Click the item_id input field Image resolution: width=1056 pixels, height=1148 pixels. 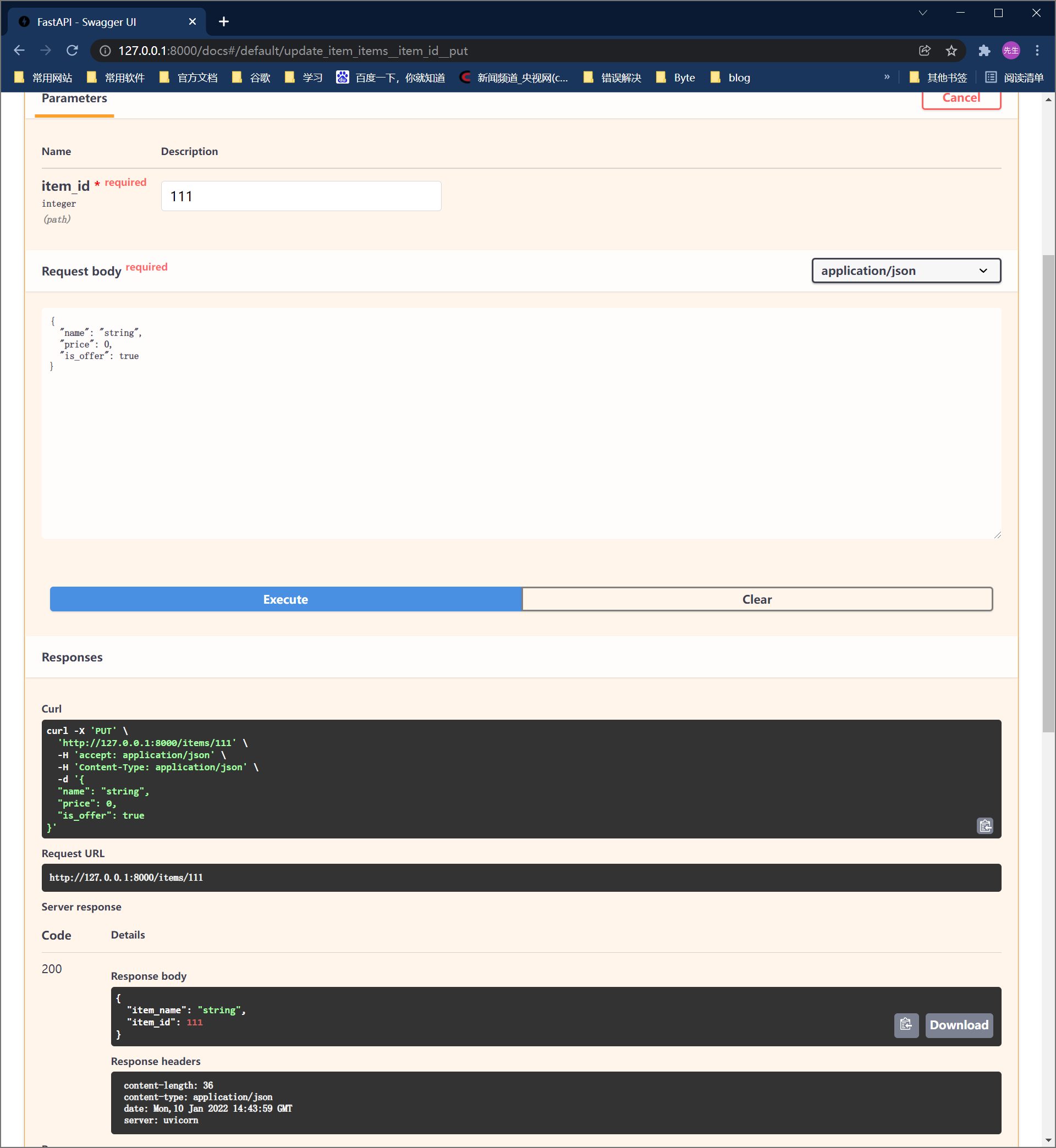301,196
